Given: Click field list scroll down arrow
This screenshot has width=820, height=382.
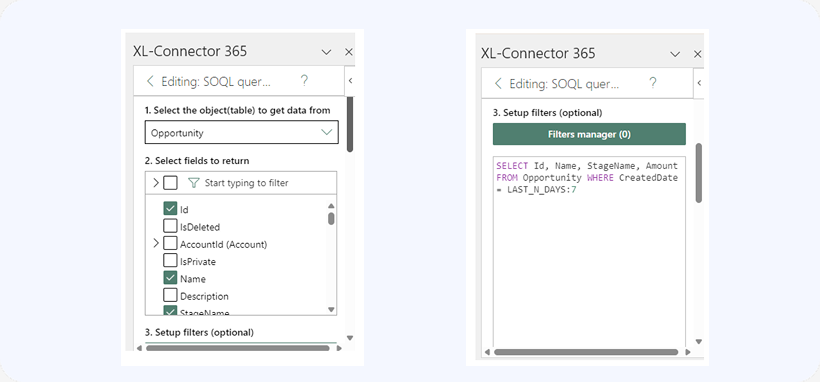Looking at the screenshot, I should point(331,309).
